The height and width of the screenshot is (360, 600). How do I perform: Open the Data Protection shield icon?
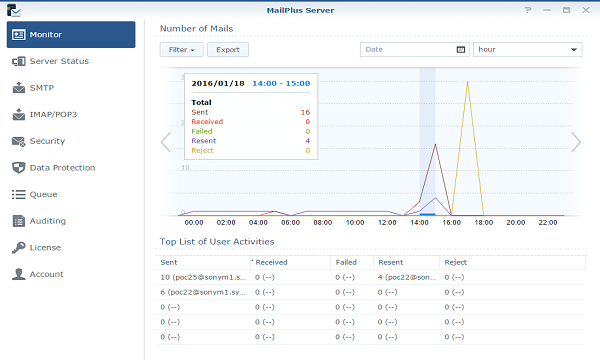point(18,168)
